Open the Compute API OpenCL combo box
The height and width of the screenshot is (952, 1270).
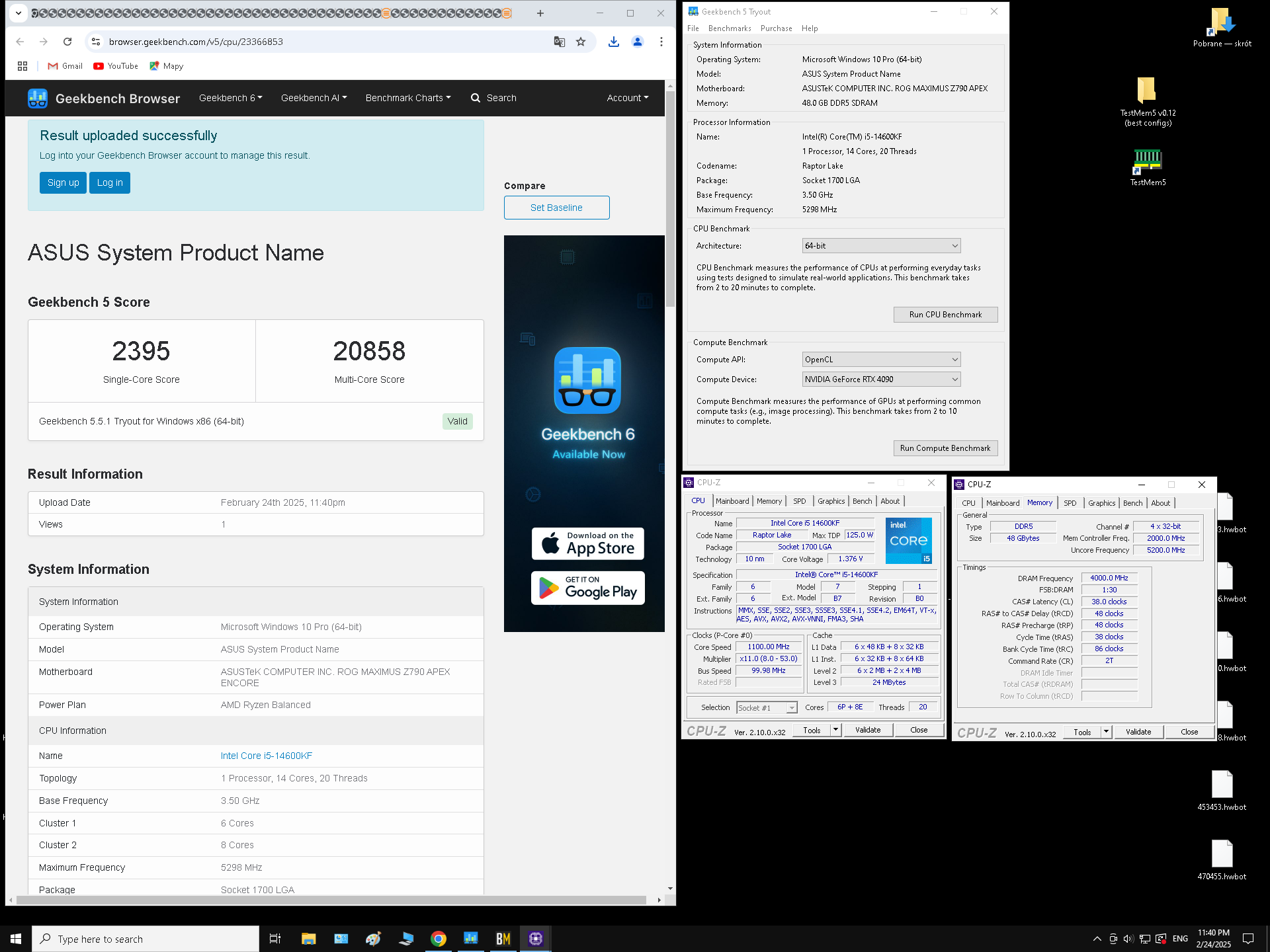coord(881,360)
